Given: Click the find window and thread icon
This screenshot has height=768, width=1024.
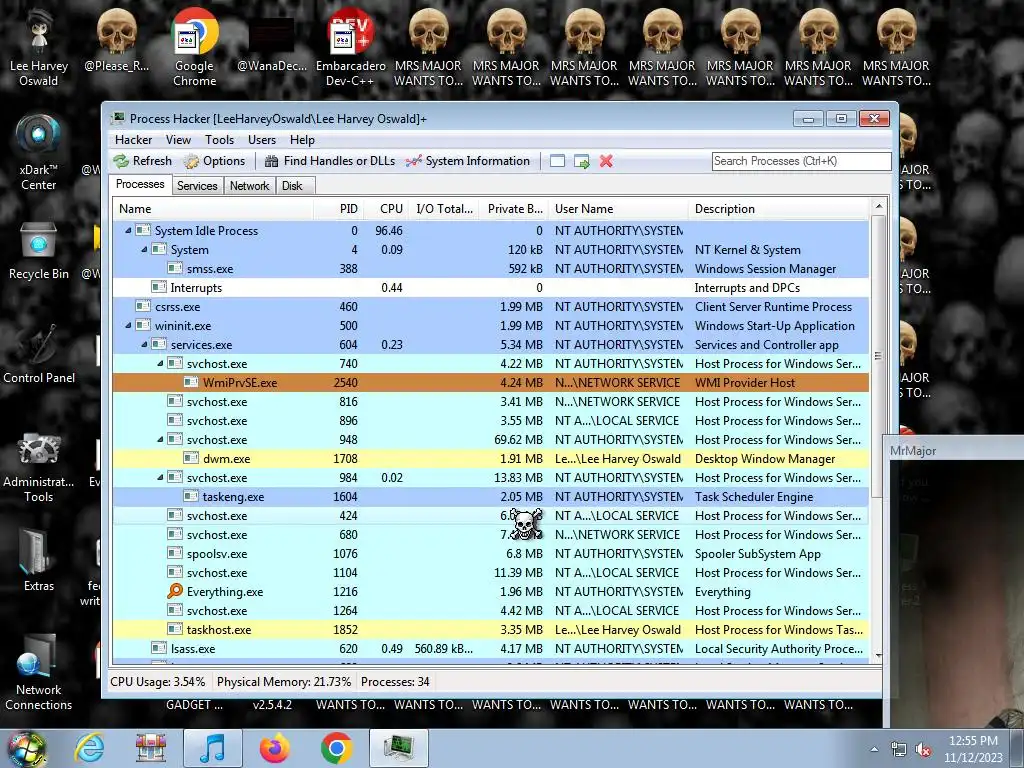Looking at the screenshot, I should [x=581, y=161].
